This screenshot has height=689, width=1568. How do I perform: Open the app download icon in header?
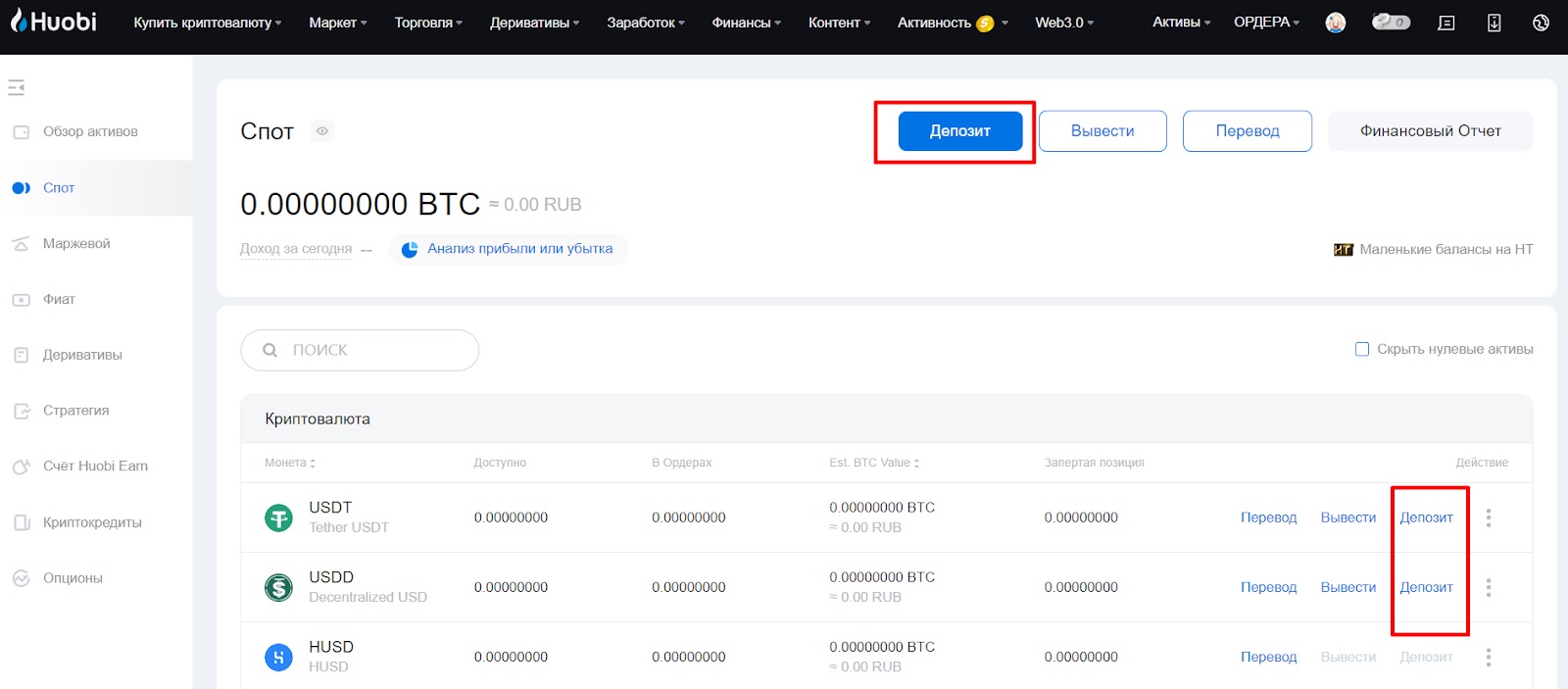pyautogui.click(x=1494, y=23)
